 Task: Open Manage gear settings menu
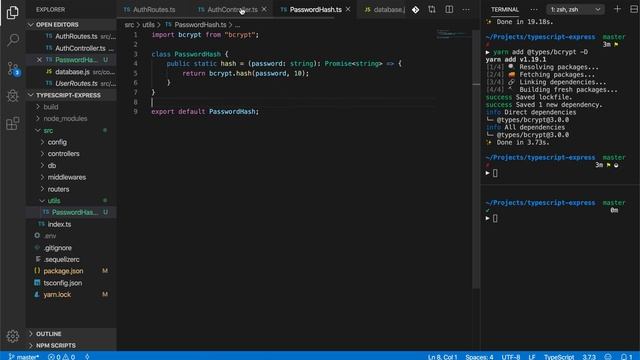coord(13,336)
